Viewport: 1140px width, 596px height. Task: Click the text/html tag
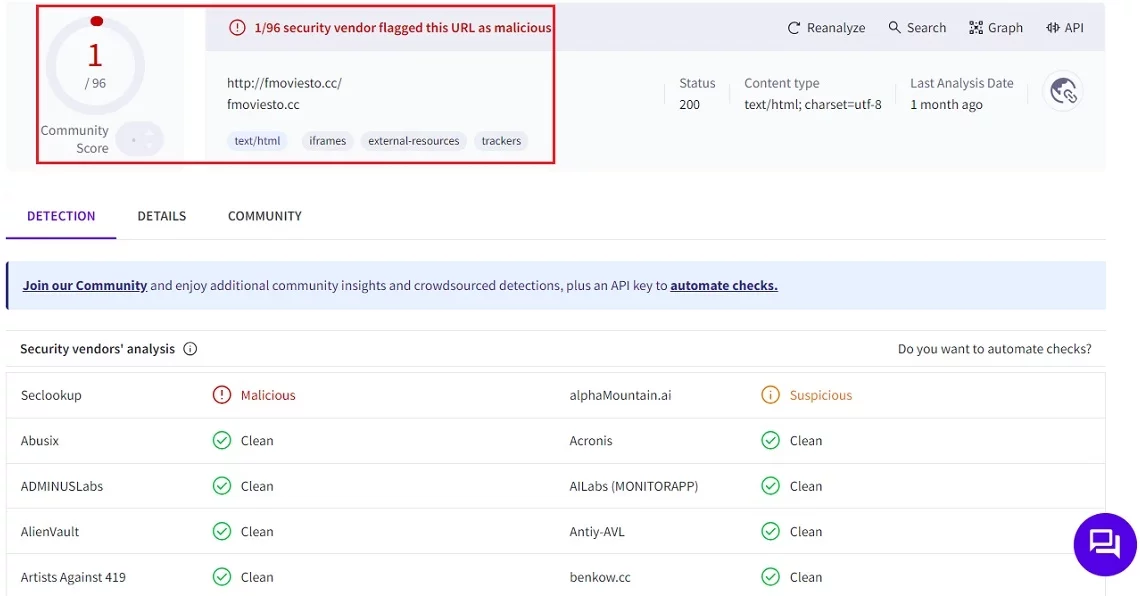(257, 141)
